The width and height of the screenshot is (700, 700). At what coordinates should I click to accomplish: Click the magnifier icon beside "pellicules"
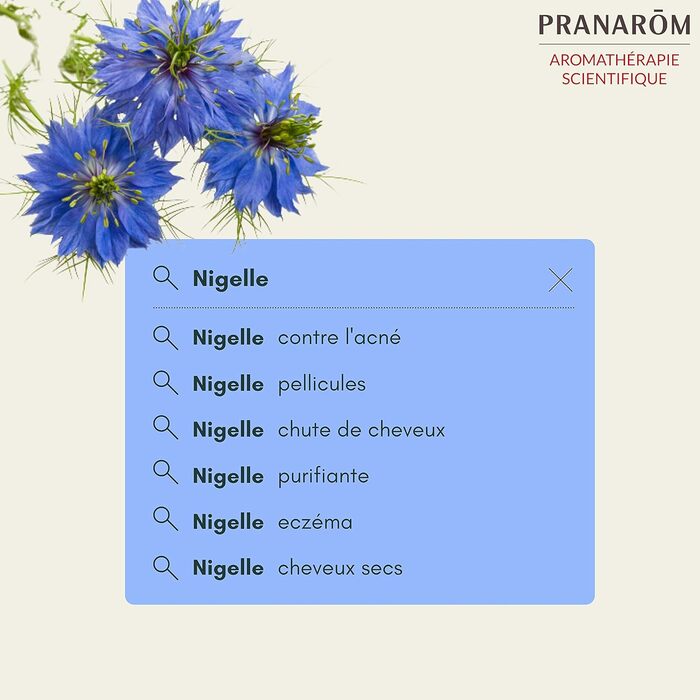(x=165, y=383)
